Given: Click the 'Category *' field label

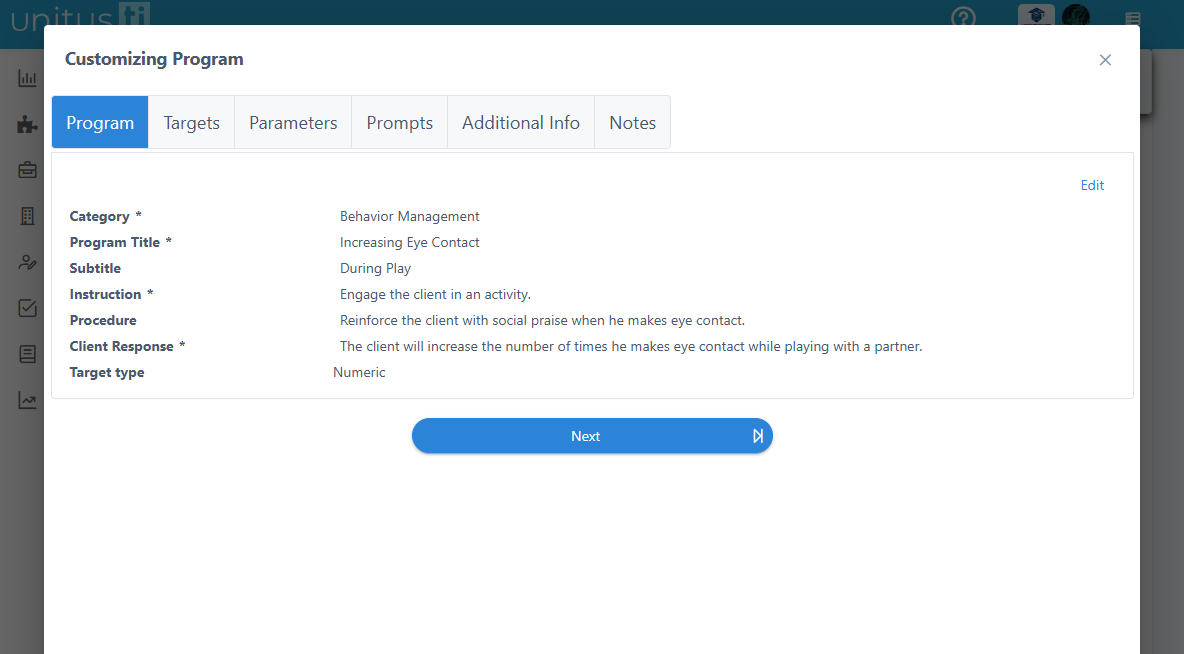Looking at the screenshot, I should [106, 216].
